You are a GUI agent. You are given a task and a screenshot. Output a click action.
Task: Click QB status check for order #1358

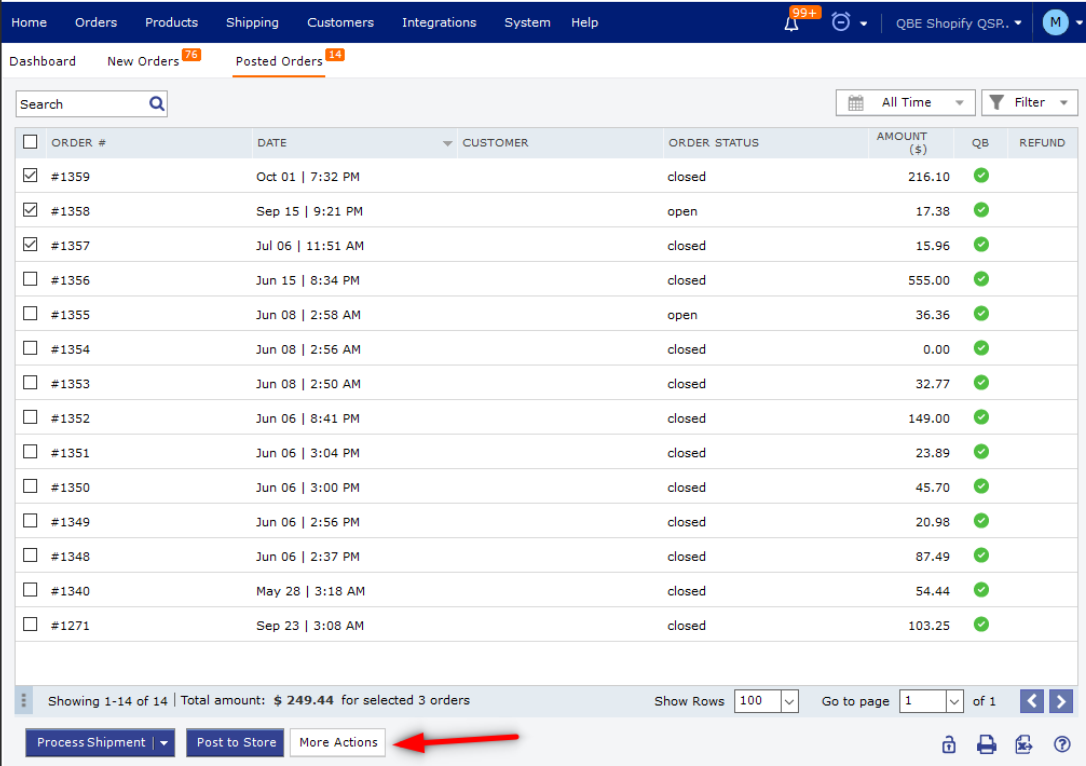[x=981, y=211]
